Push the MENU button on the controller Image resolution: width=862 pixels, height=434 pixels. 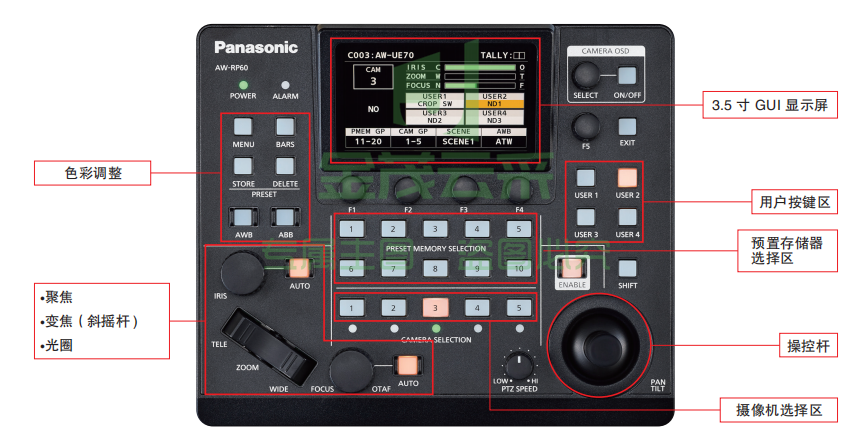pos(243,126)
